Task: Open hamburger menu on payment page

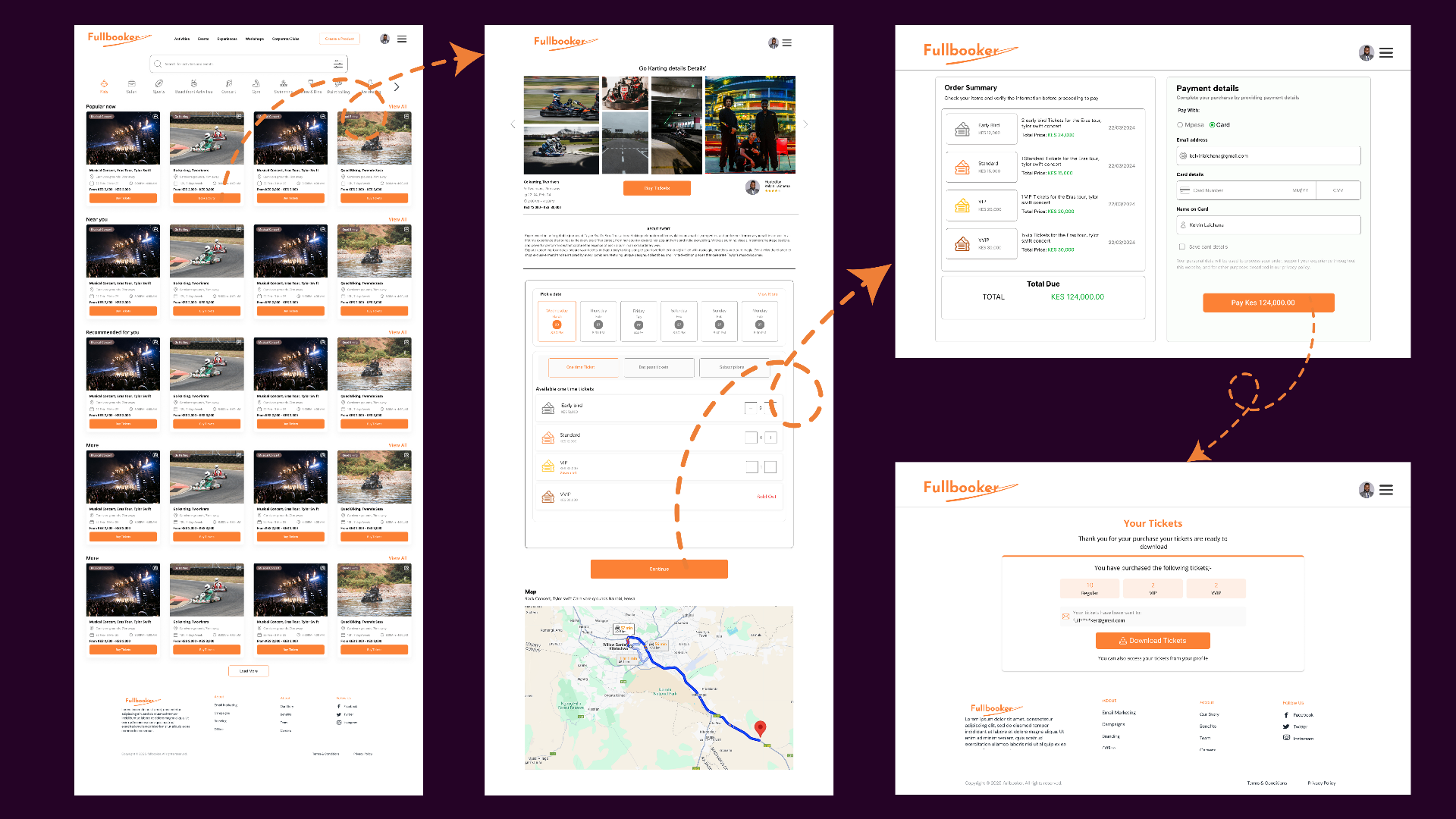Action: pyautogui.click(x=1386, y=53)
